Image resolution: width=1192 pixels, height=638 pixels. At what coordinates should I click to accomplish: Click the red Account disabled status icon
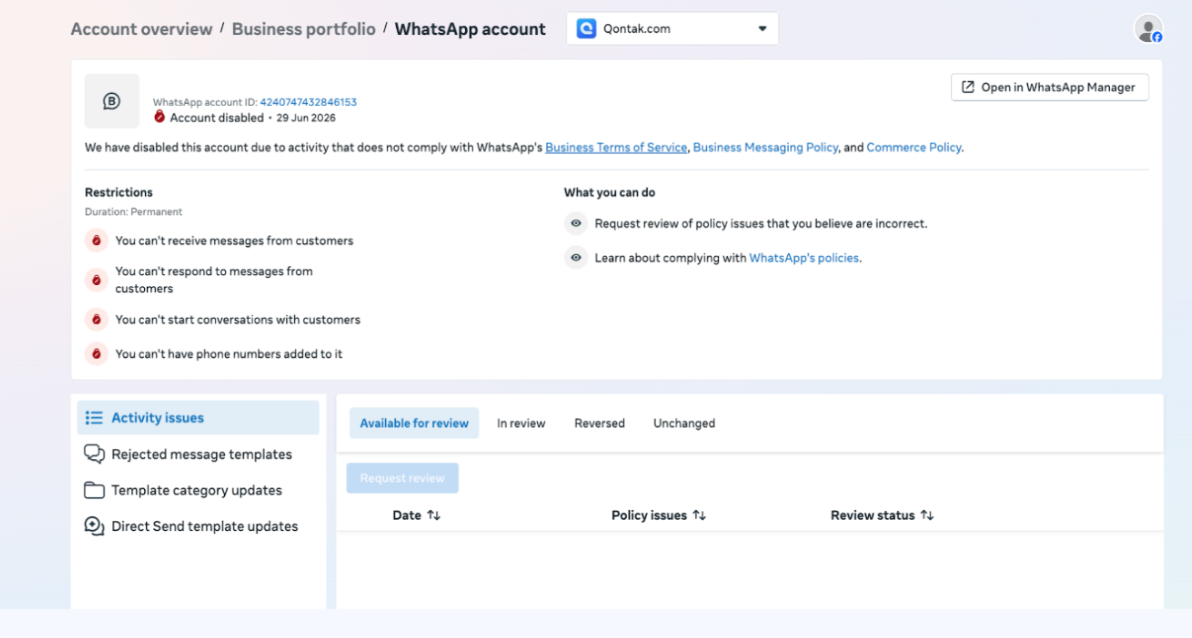coord(159,117)
